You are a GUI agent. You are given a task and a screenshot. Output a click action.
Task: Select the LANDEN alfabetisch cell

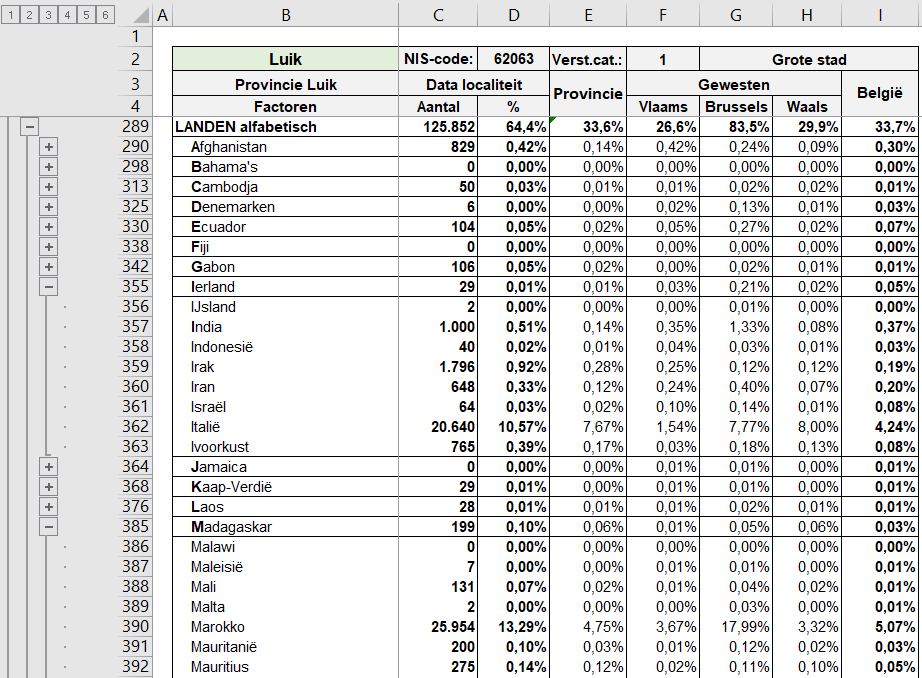(285, 127)
